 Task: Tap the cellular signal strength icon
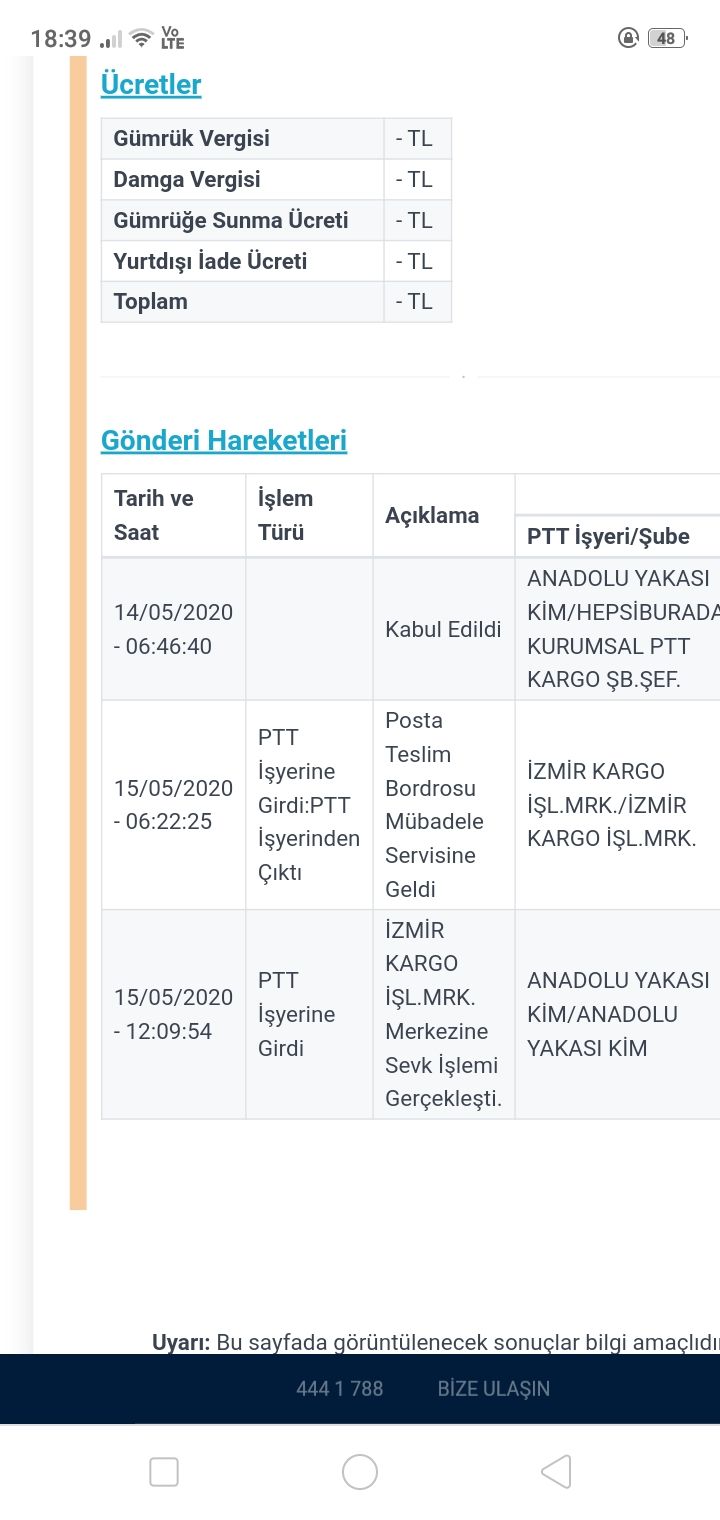pyautogui.click(x=111, y=39)
